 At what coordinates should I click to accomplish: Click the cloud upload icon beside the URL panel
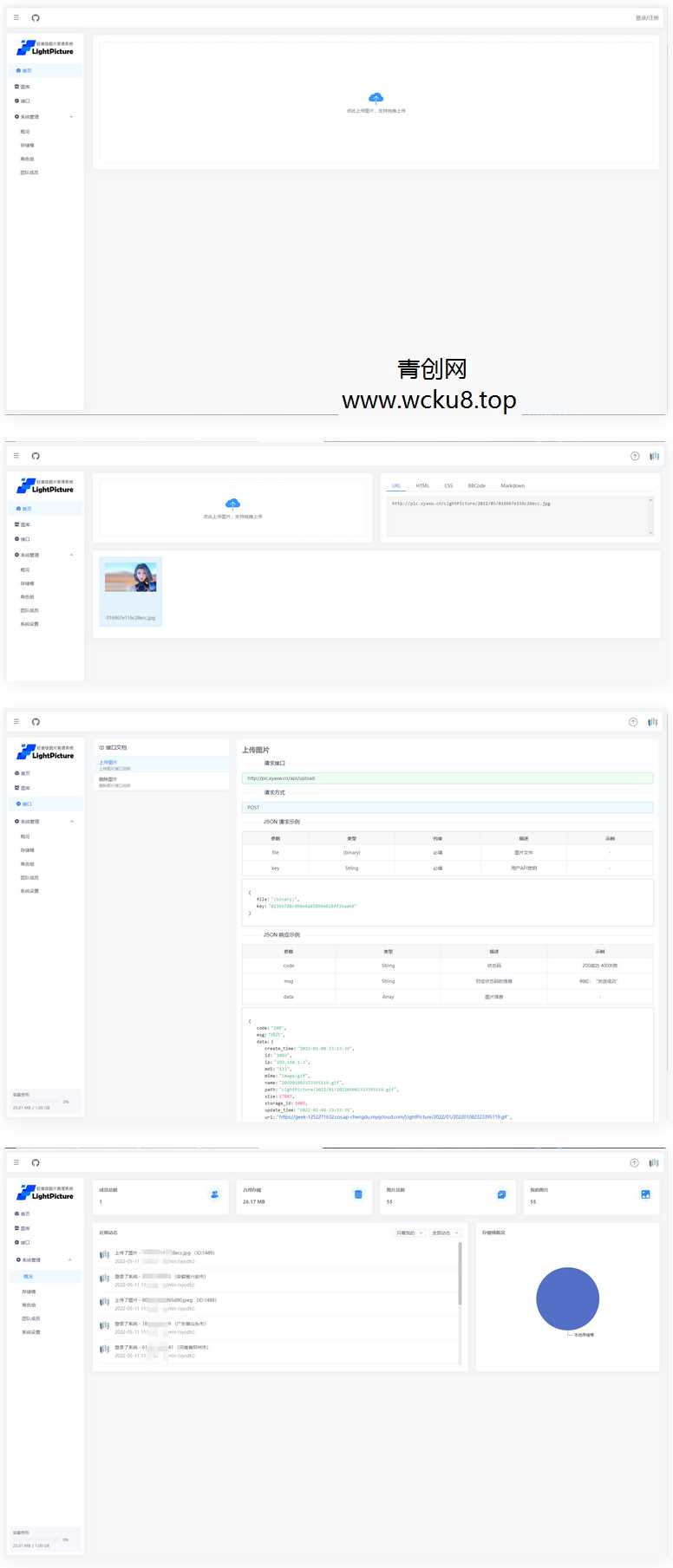[232, 504]
